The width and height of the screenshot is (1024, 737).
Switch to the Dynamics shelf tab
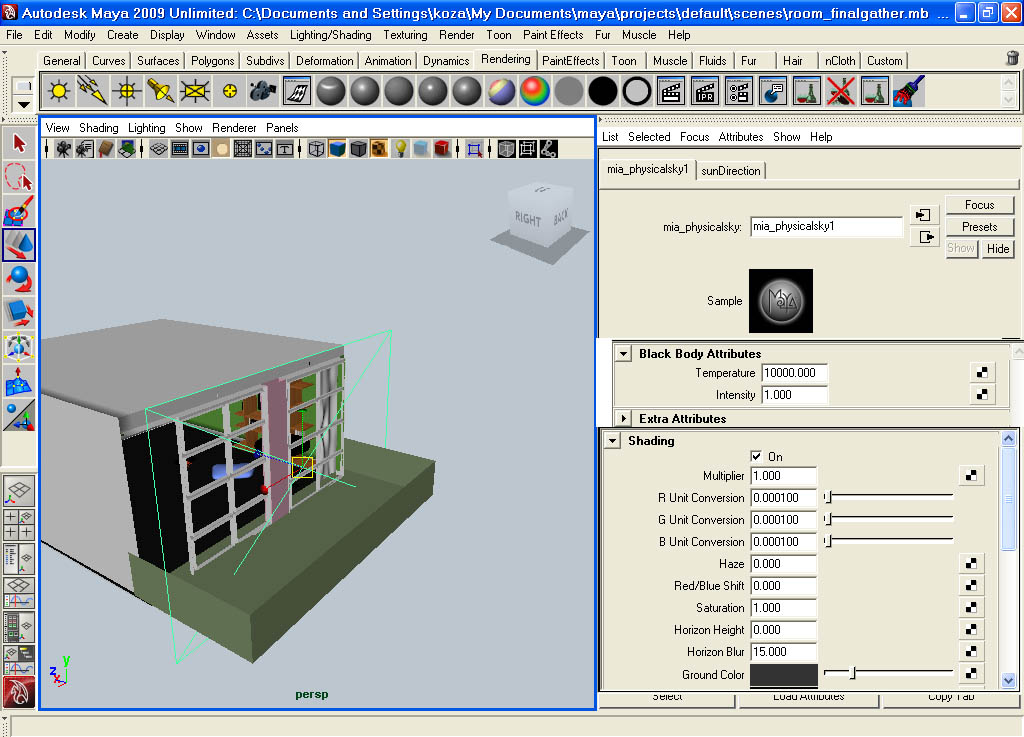(x=445, y=61)
